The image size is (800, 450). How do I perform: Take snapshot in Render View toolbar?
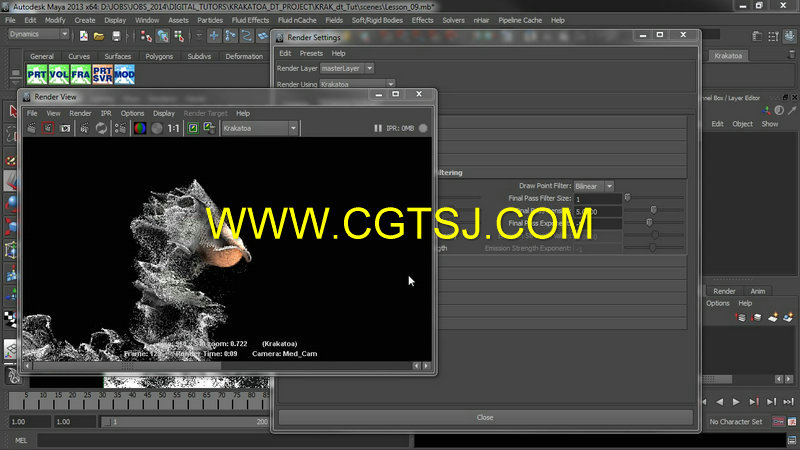(65, 128)
